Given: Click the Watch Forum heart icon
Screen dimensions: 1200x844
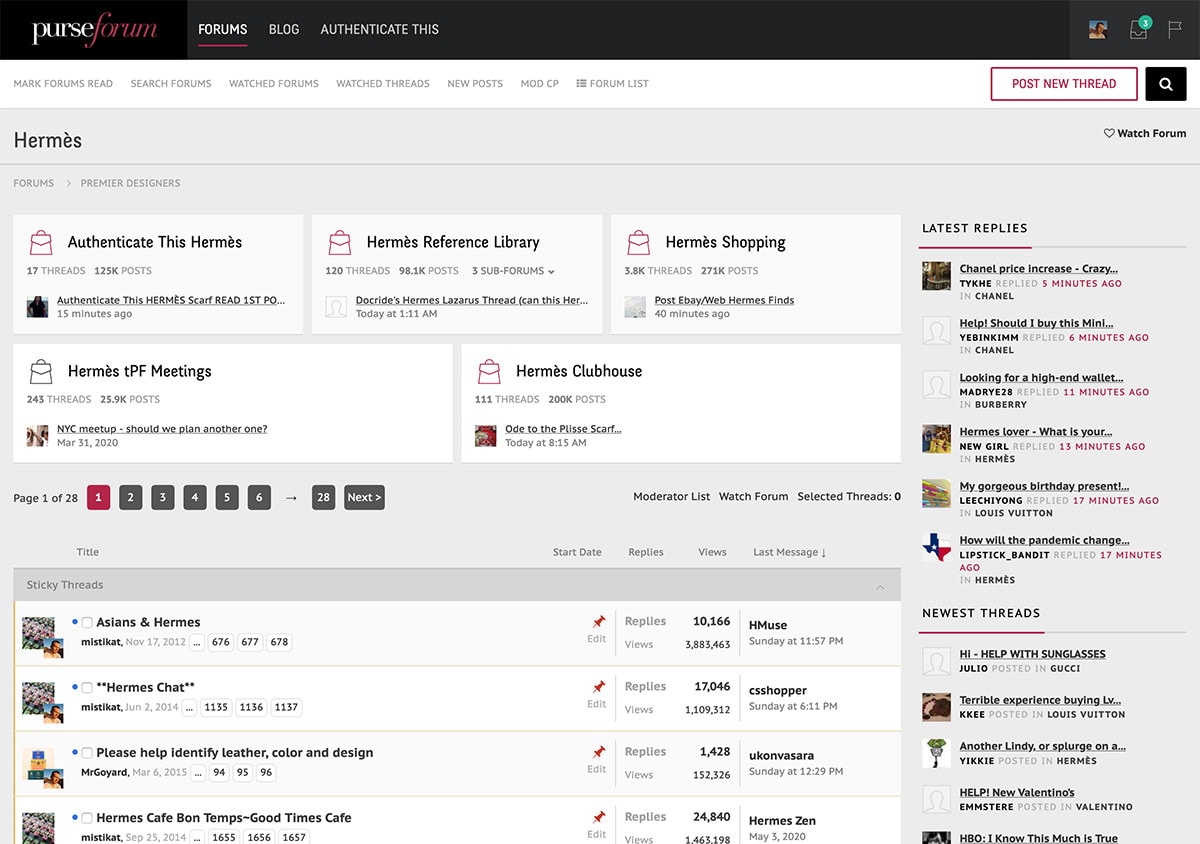Looking at the screenshot, I should [x=1109, y=133].
